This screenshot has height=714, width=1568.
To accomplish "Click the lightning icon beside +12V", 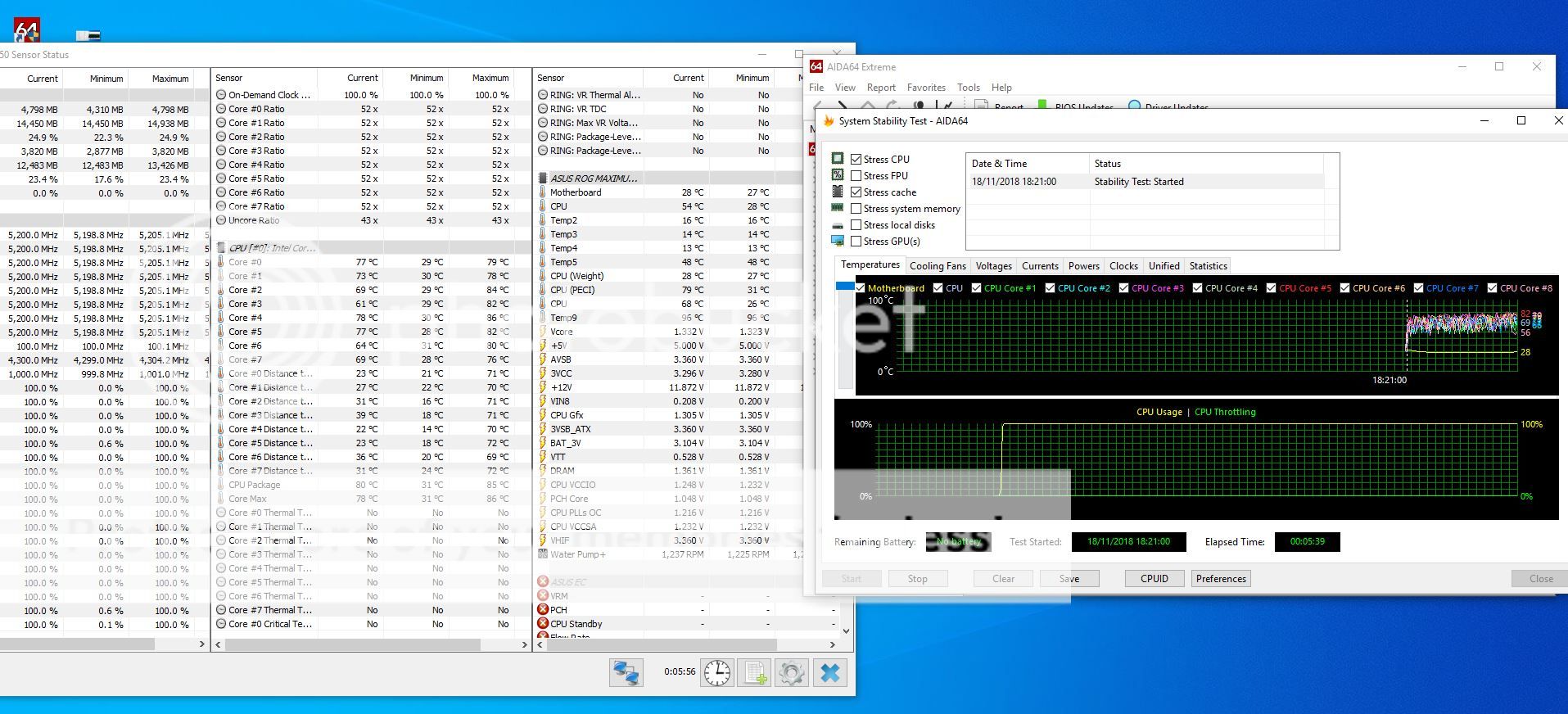I will [x=543, y=387].
